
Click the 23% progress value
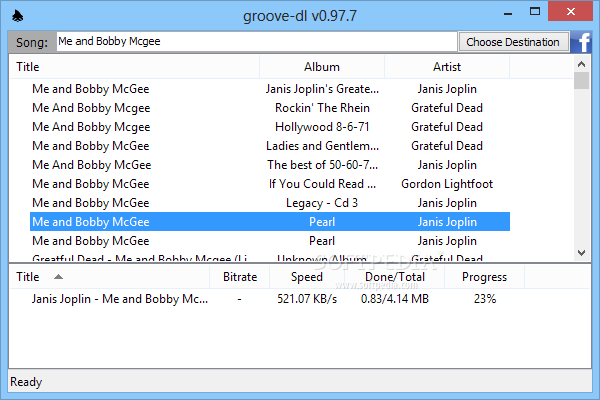[485, 299]
